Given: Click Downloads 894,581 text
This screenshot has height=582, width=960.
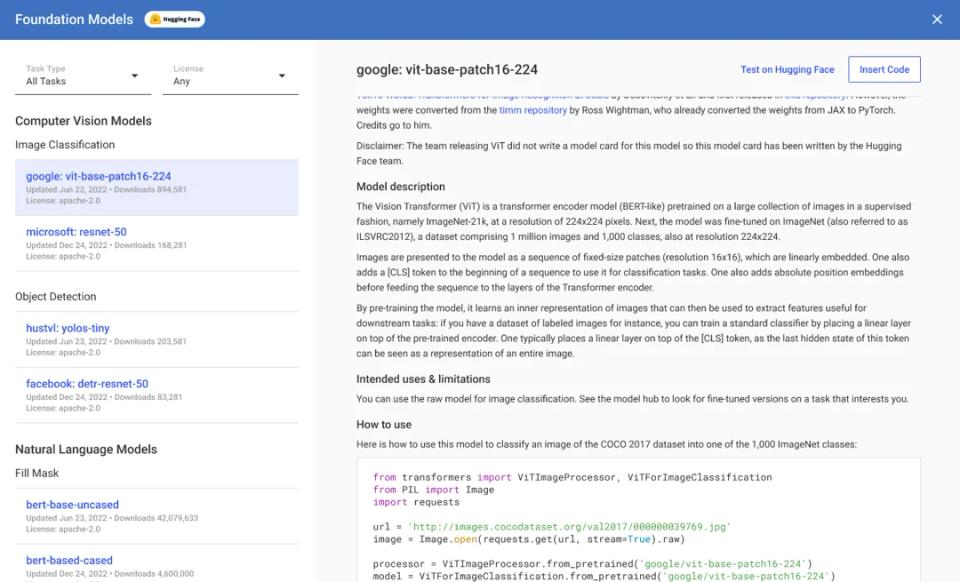Looking at the screenshot, I should click(150, 190).
